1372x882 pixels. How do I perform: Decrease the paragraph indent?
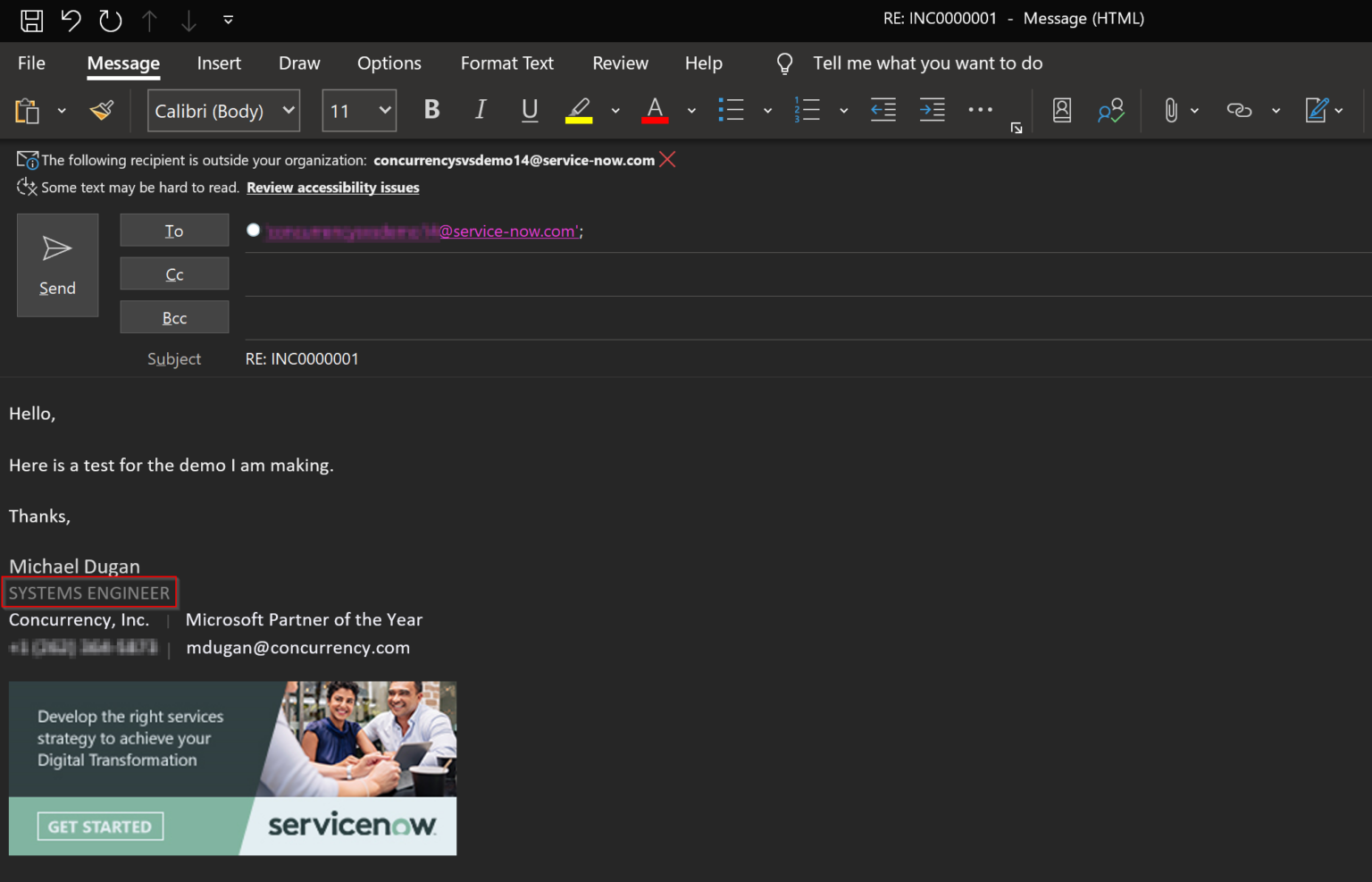coord(883,110)
